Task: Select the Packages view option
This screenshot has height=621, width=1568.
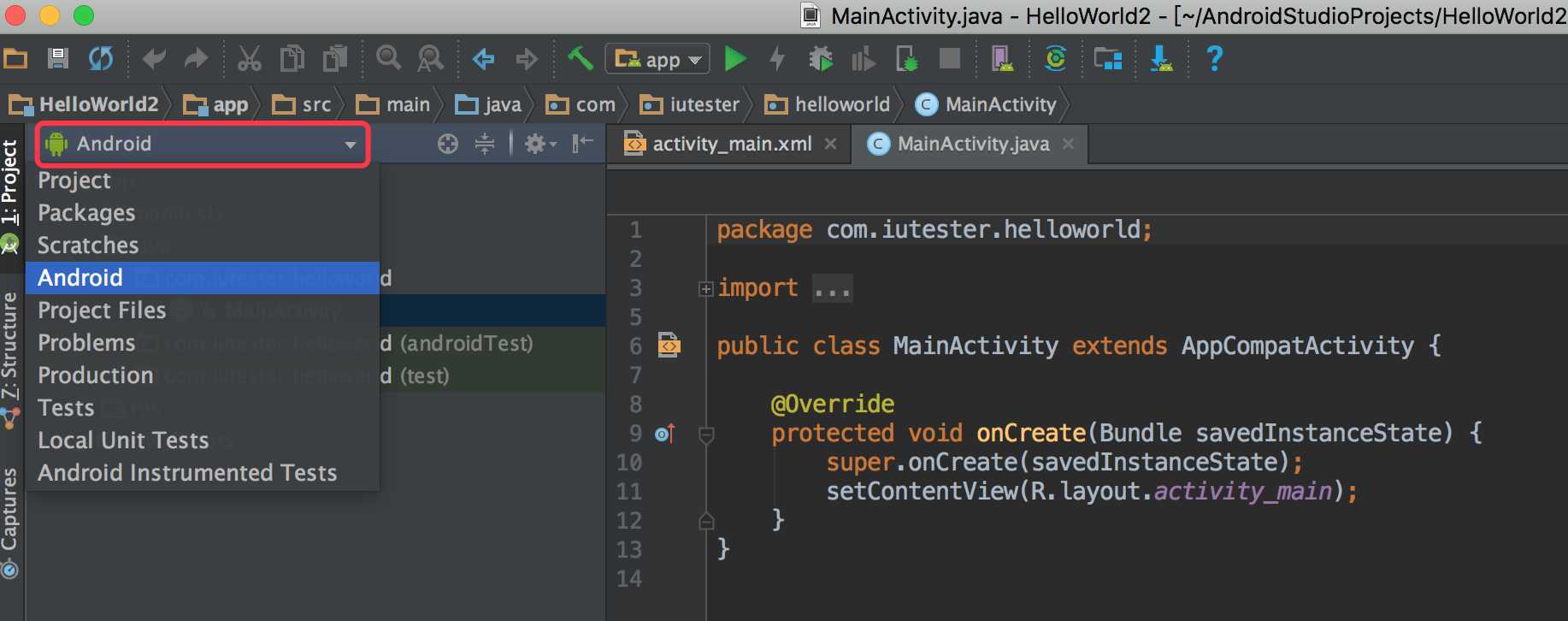Action: coord(202,213)
